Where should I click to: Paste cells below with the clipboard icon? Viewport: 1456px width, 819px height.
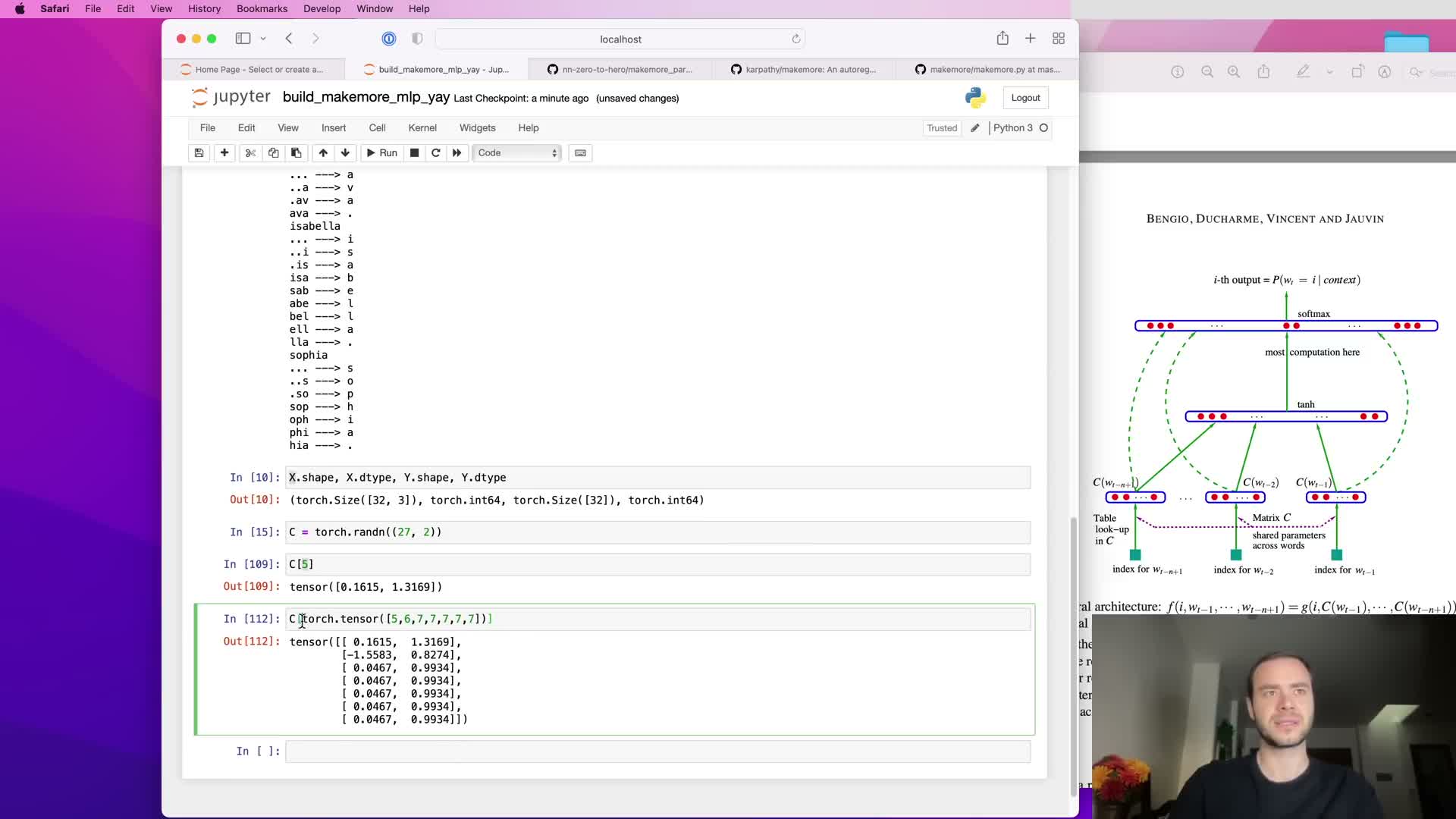point(297,152)
